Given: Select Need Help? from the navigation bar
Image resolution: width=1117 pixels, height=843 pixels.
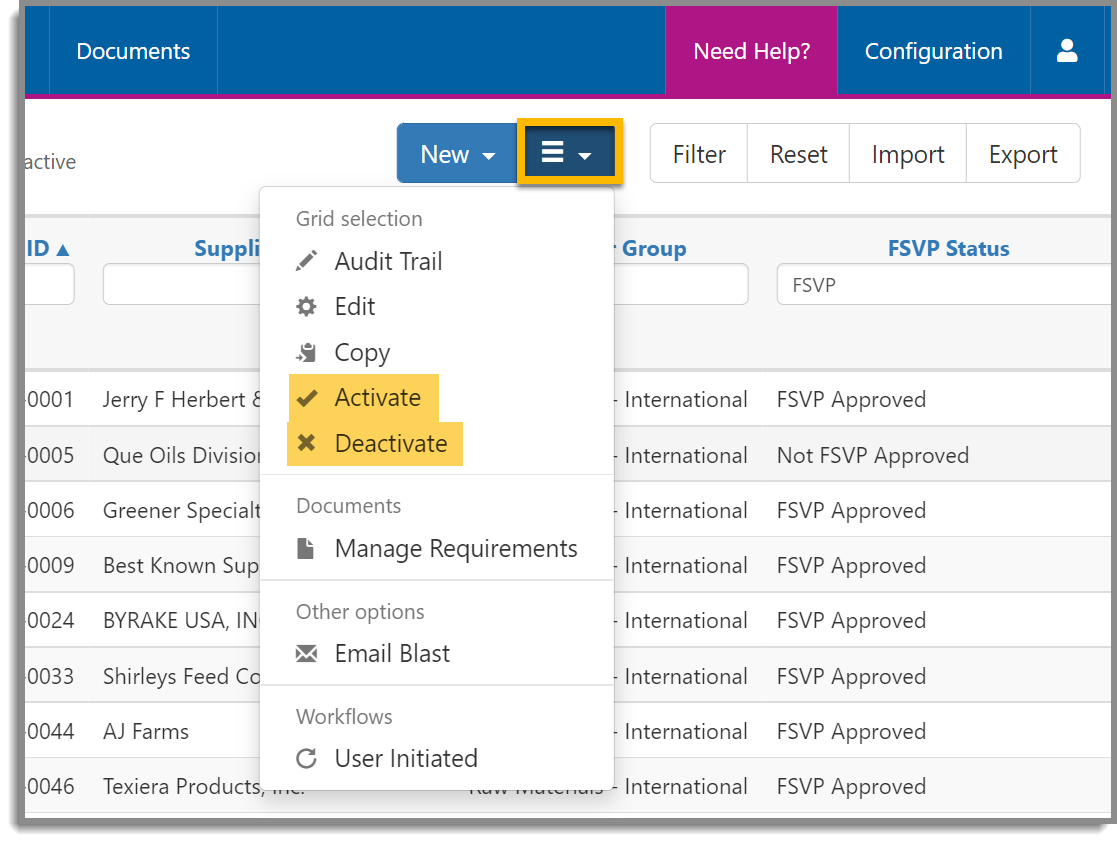Looking at the screenshot, I should click(x=752, y=50).
